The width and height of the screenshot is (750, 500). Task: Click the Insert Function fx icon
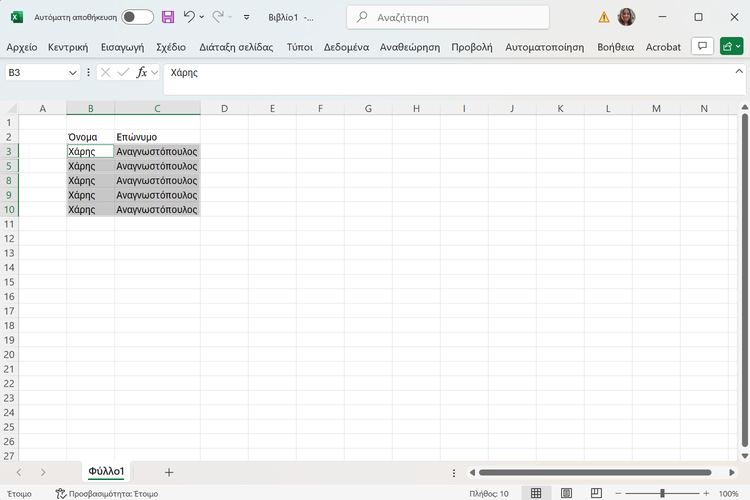point(142,72)
